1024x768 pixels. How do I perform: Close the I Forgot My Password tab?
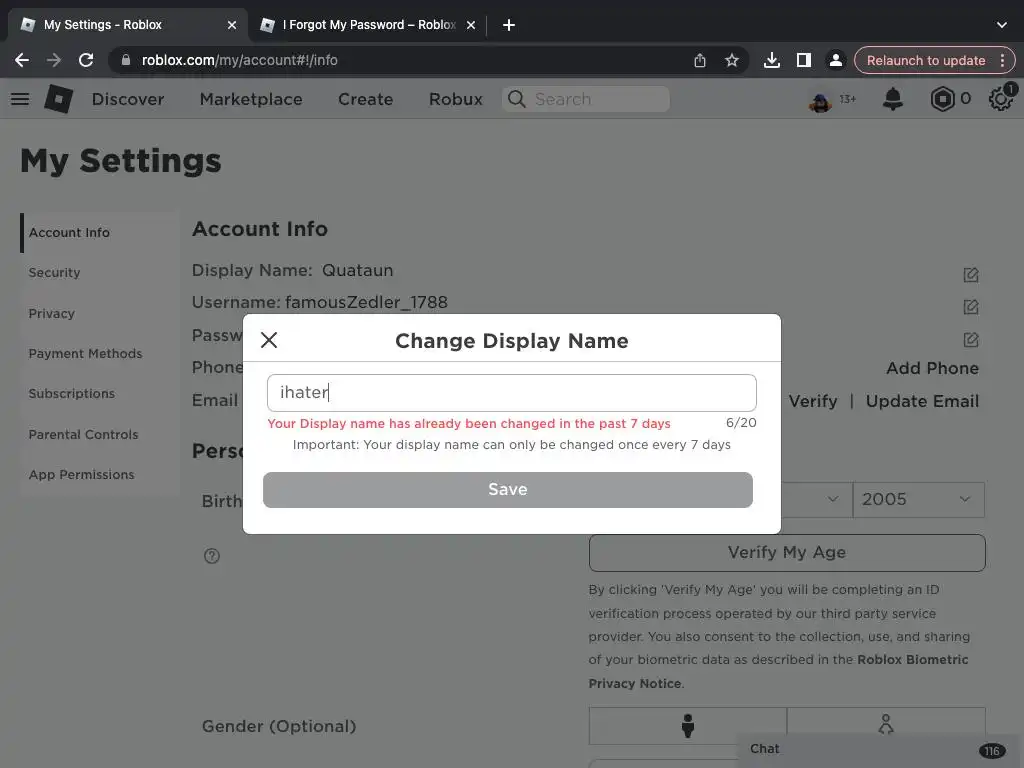coord(471,25)
